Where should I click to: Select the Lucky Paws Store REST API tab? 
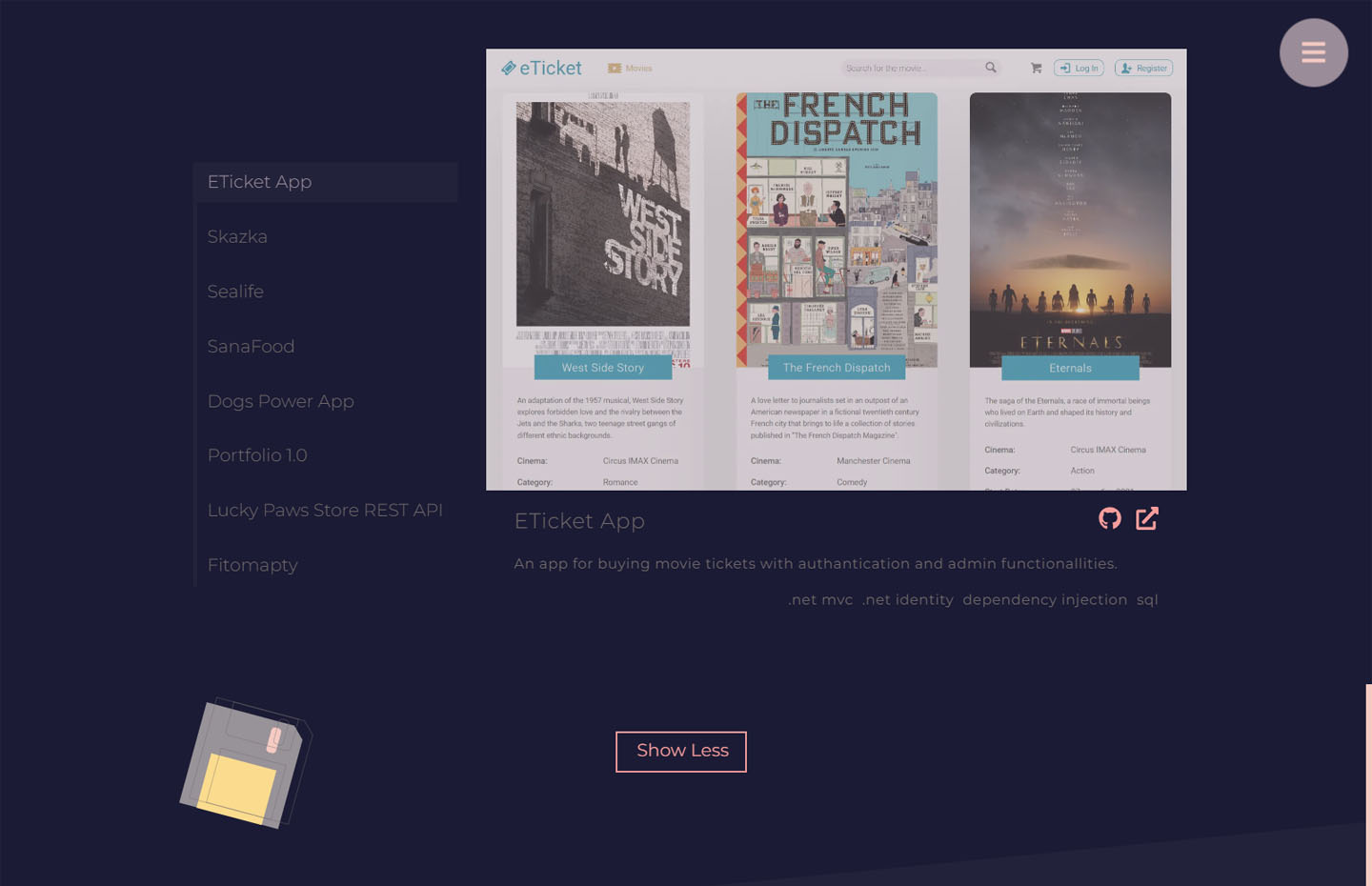pyautogui.click(x=326, y=511)
